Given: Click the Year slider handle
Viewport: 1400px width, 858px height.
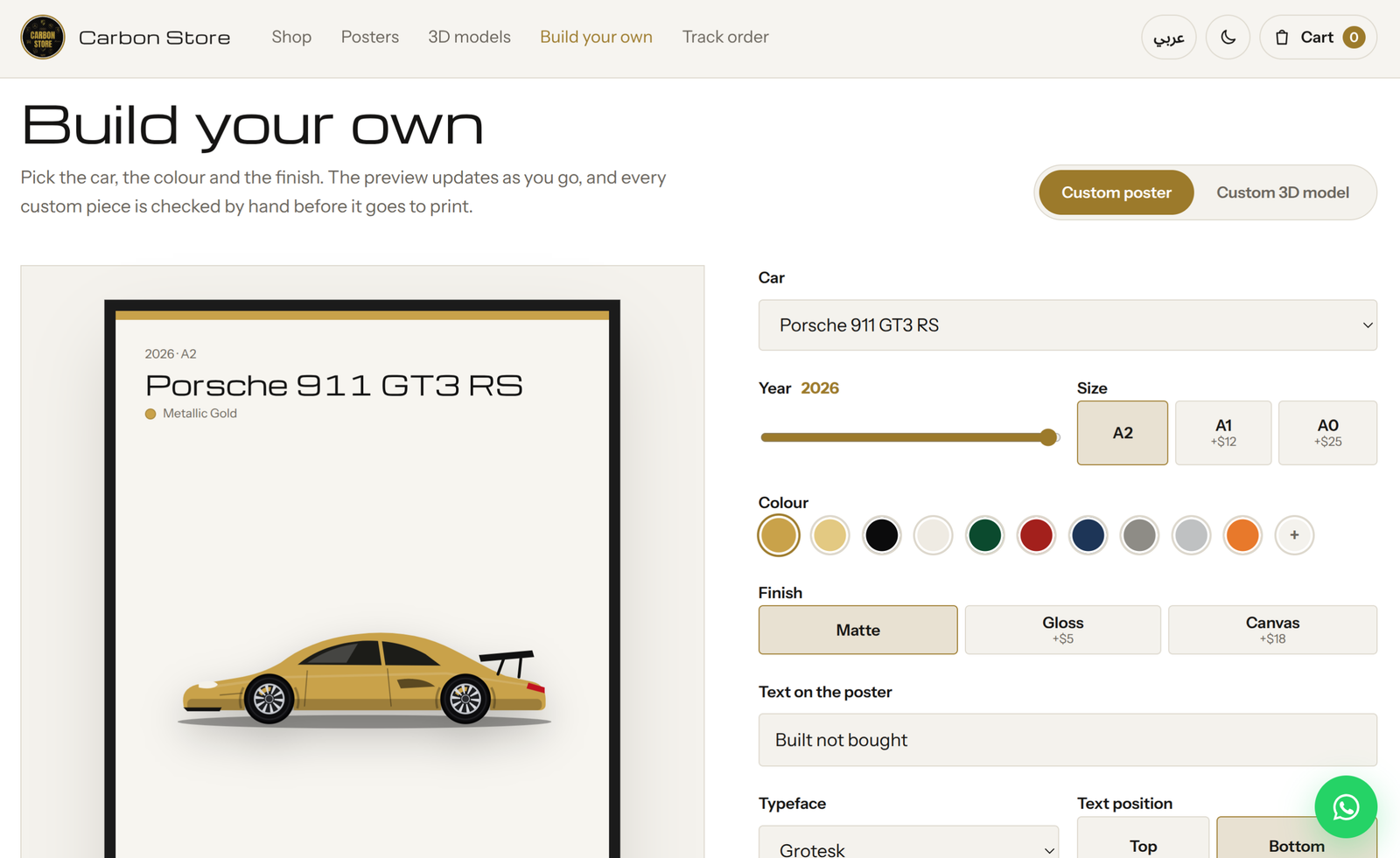Looking at the screenshot, I should (1048, 437).
